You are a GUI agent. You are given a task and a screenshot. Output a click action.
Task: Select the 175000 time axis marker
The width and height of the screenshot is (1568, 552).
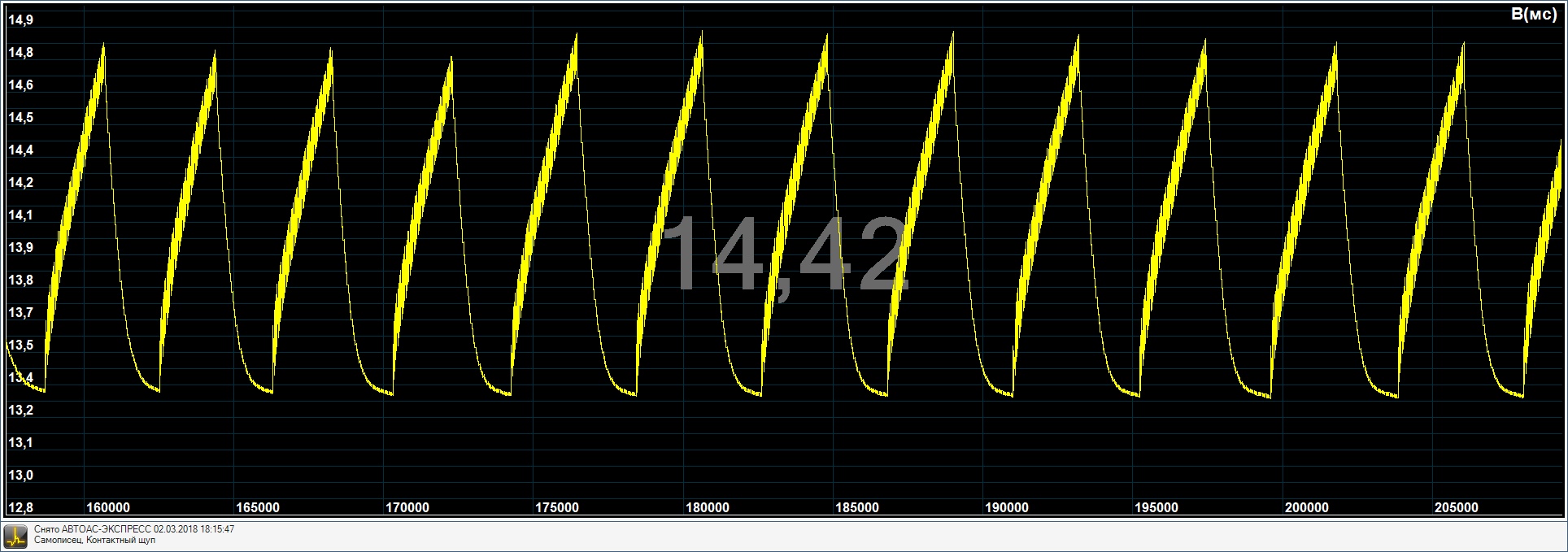click(x=557, y=508)
